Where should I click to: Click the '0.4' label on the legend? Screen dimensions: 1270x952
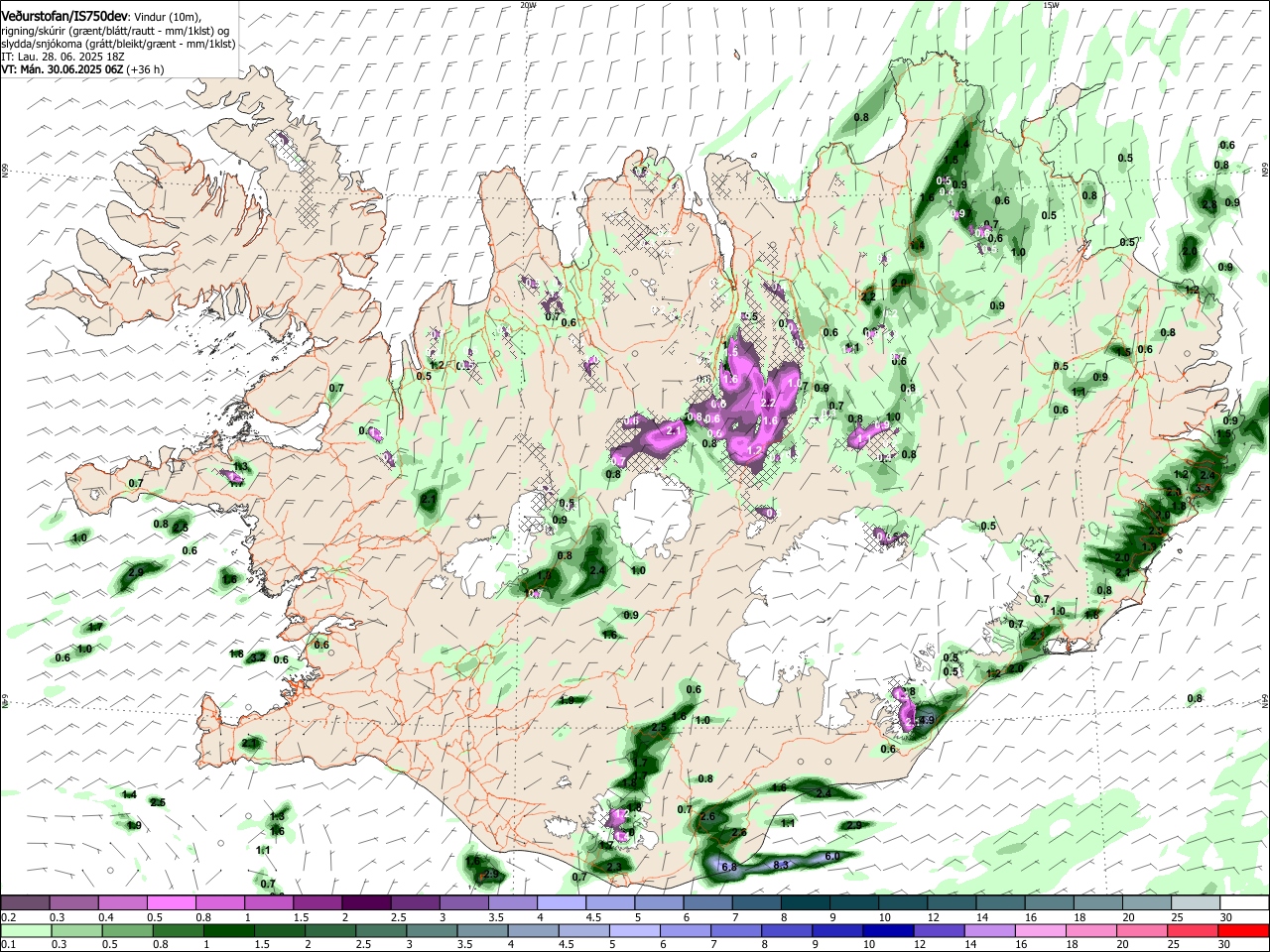[106, 917]
